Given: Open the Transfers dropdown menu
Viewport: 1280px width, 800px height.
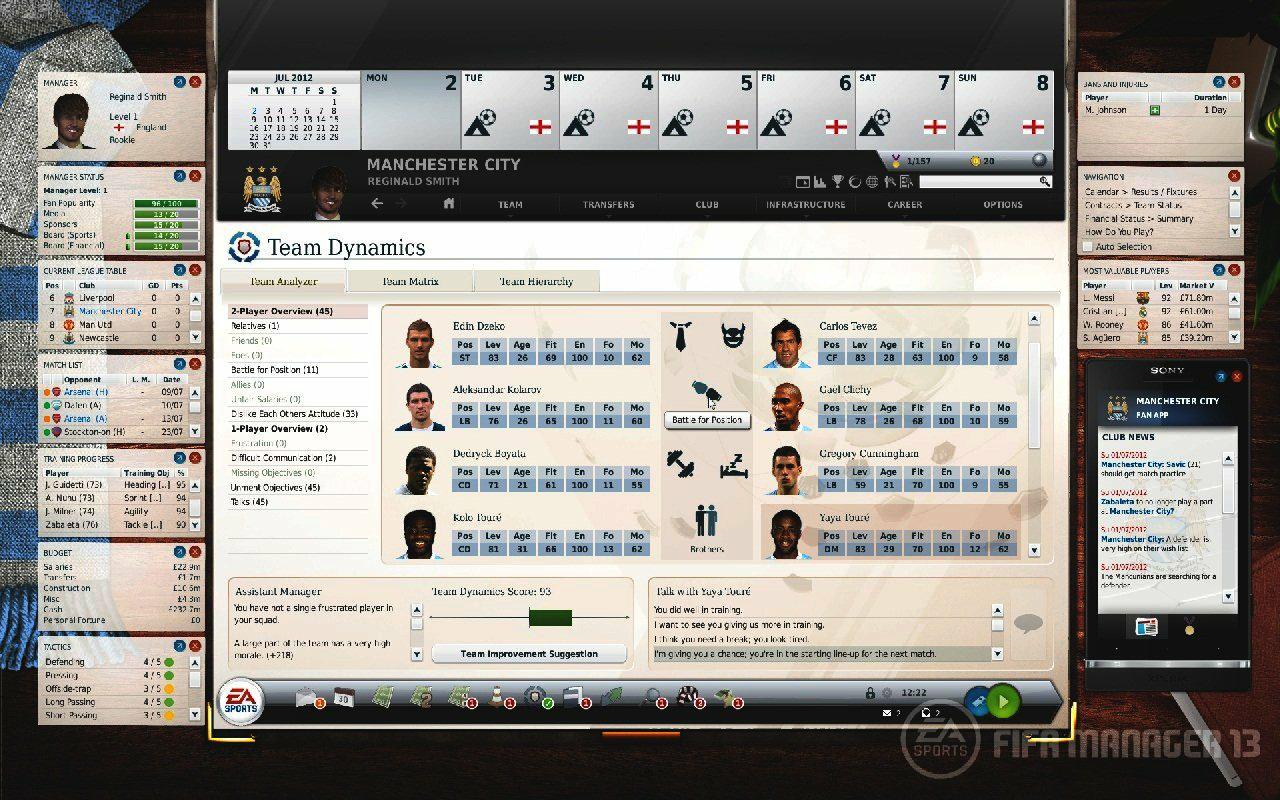Looking at the screenshot, I should [x=608, y=205].
